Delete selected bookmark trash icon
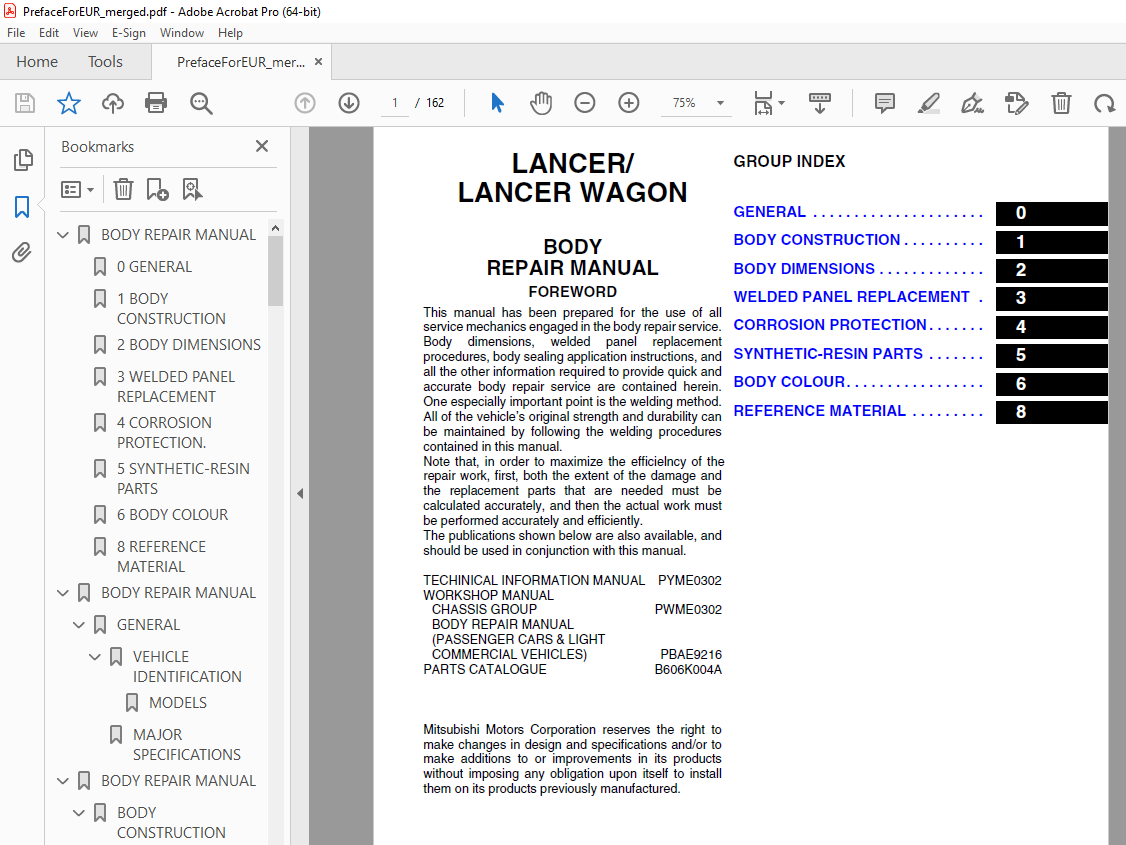The height and width of the screenshot is (845, 1126). point(124,190)
